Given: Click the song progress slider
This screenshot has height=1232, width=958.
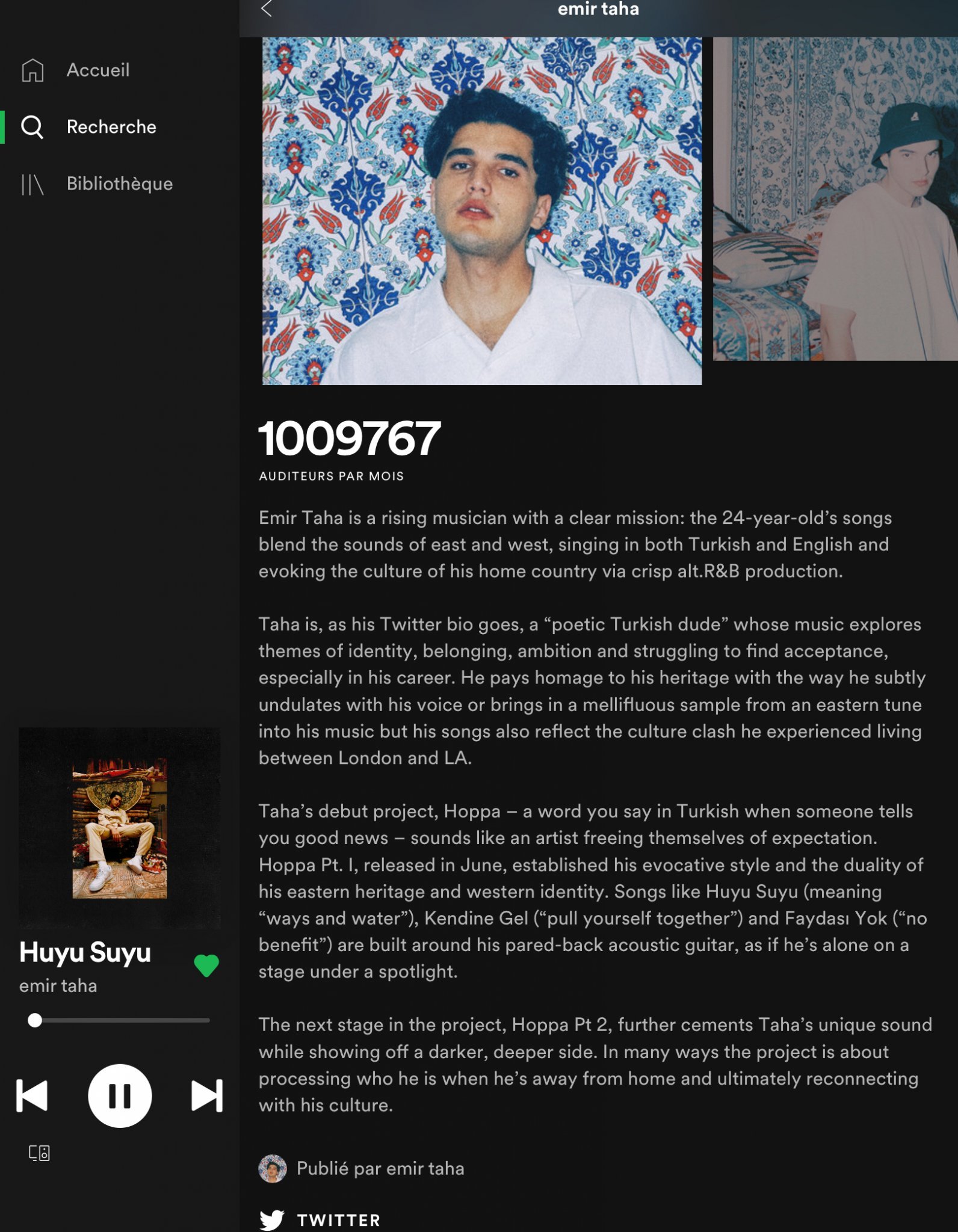Looking at the screenshot, I should [120, 1020].
